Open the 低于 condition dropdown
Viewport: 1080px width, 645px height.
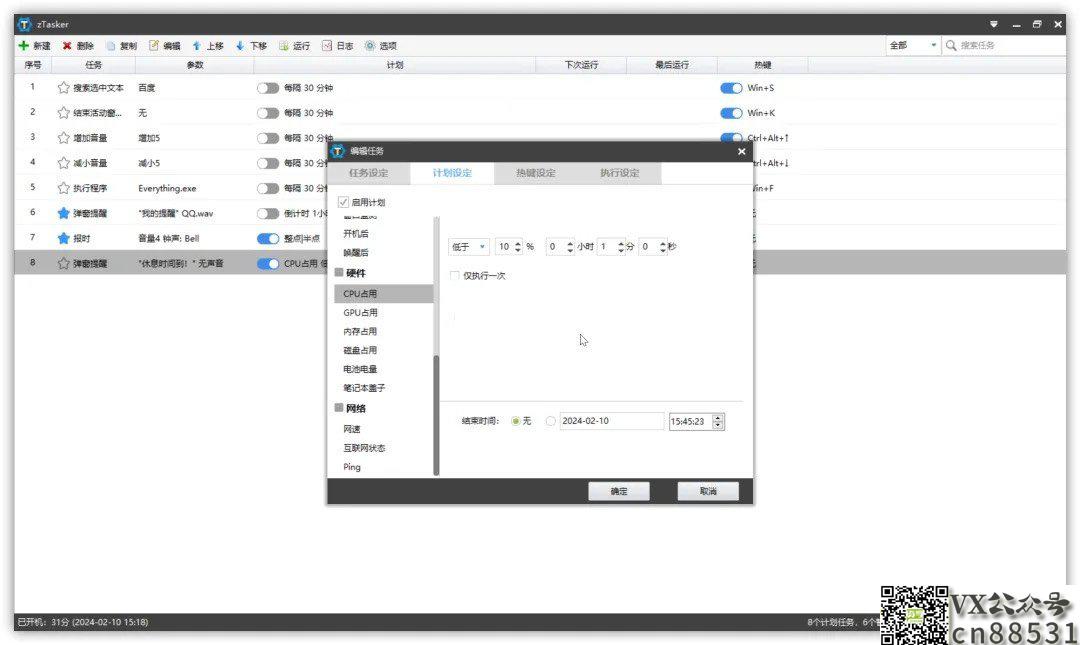click(468, 247)
